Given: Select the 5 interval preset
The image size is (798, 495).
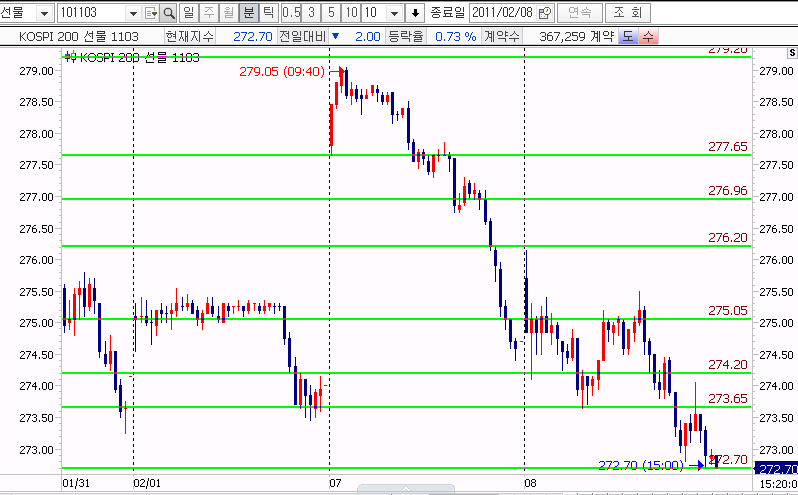Looking at the screenshot, I should point(331,13).
